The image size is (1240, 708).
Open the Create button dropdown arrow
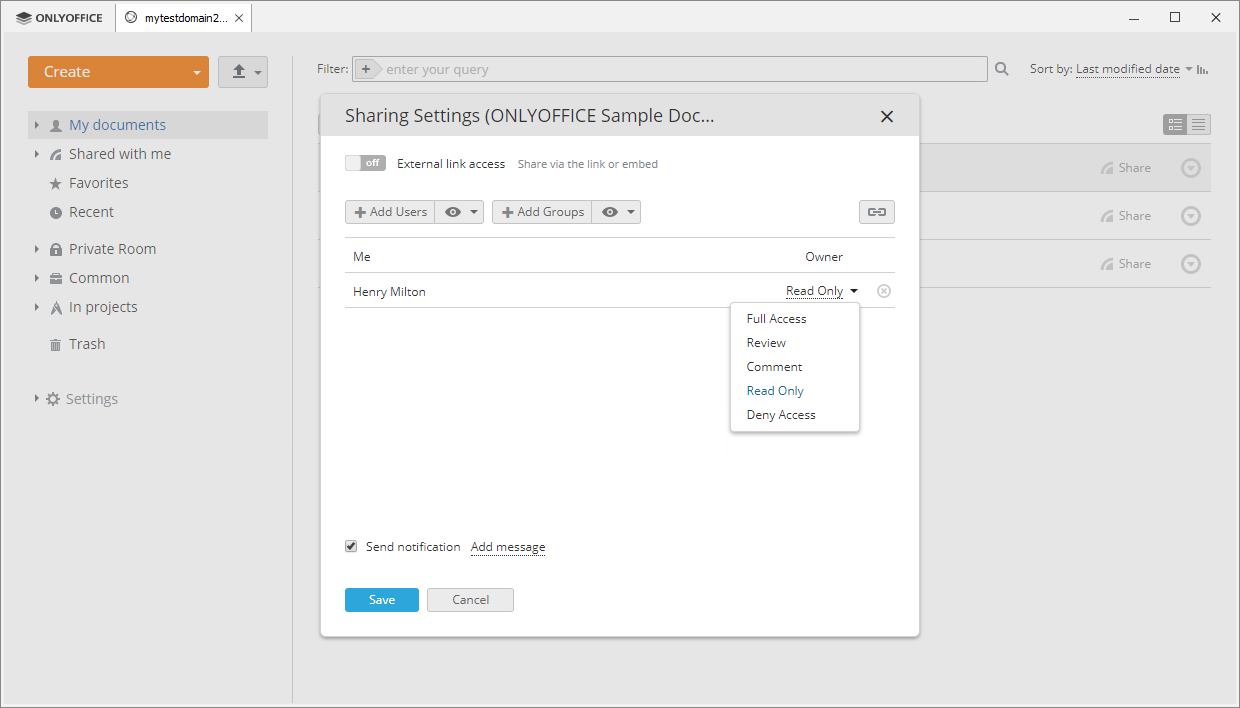[x=197, y=72]
